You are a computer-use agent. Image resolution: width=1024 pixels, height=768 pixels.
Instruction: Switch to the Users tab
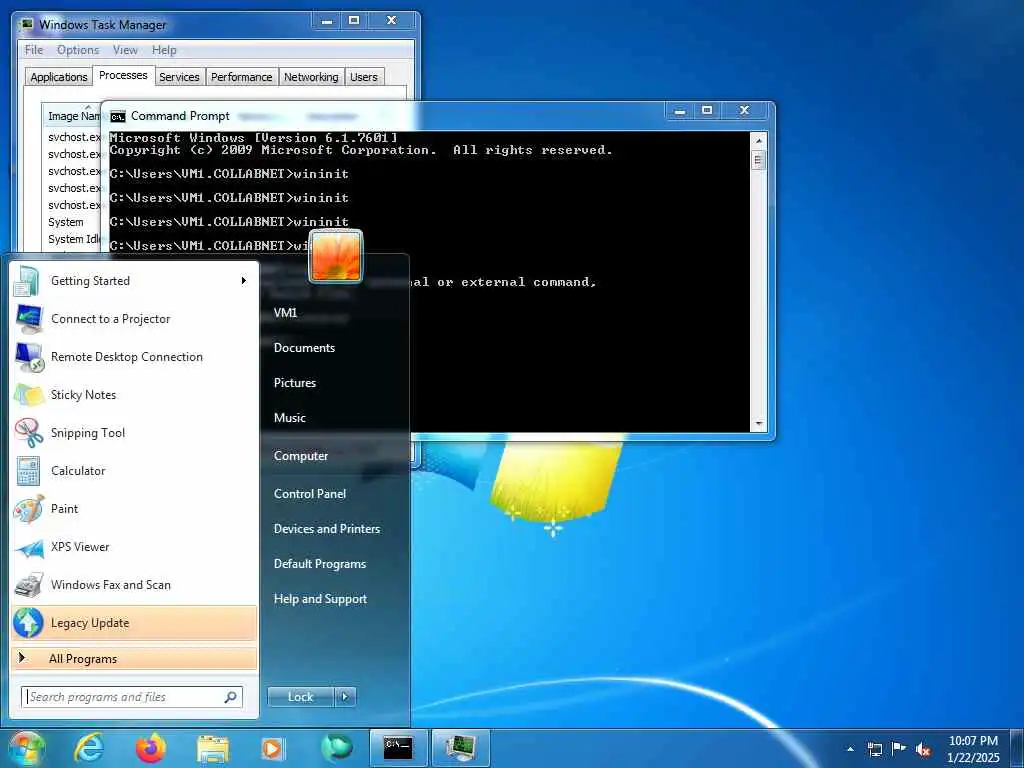(364, 77)
